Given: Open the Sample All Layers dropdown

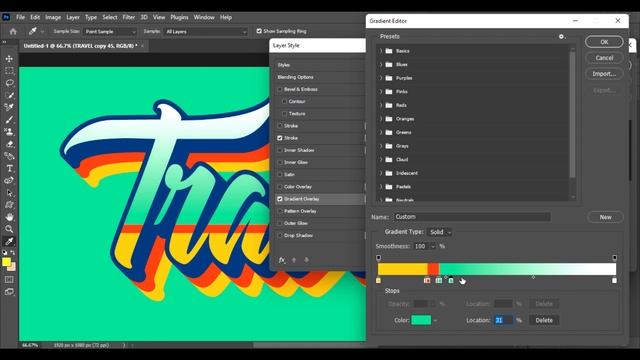Looking at the screenshot, I should [206, 31].
